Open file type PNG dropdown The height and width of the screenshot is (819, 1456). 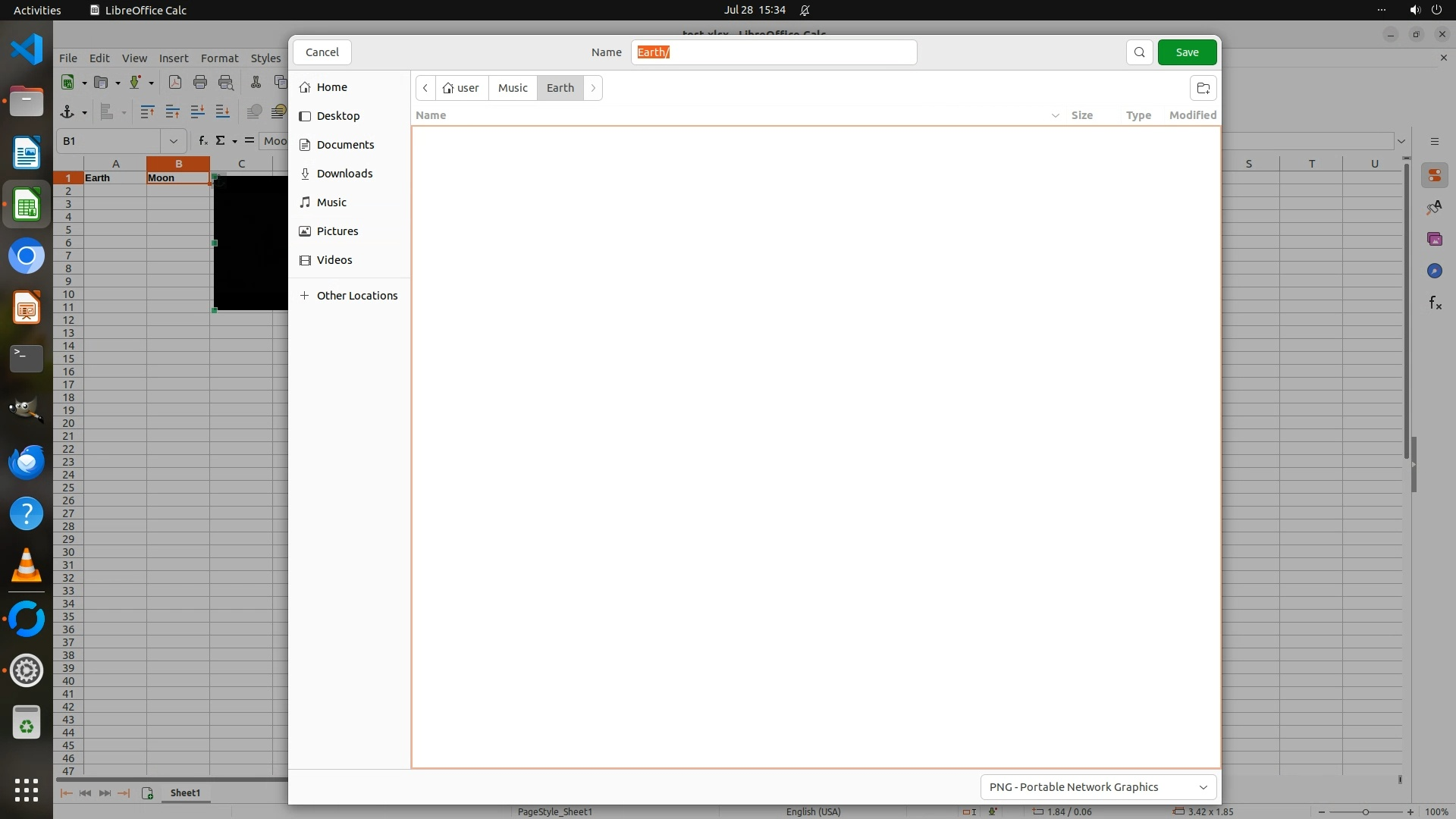pyautogui.click(x=1098, y=787)
